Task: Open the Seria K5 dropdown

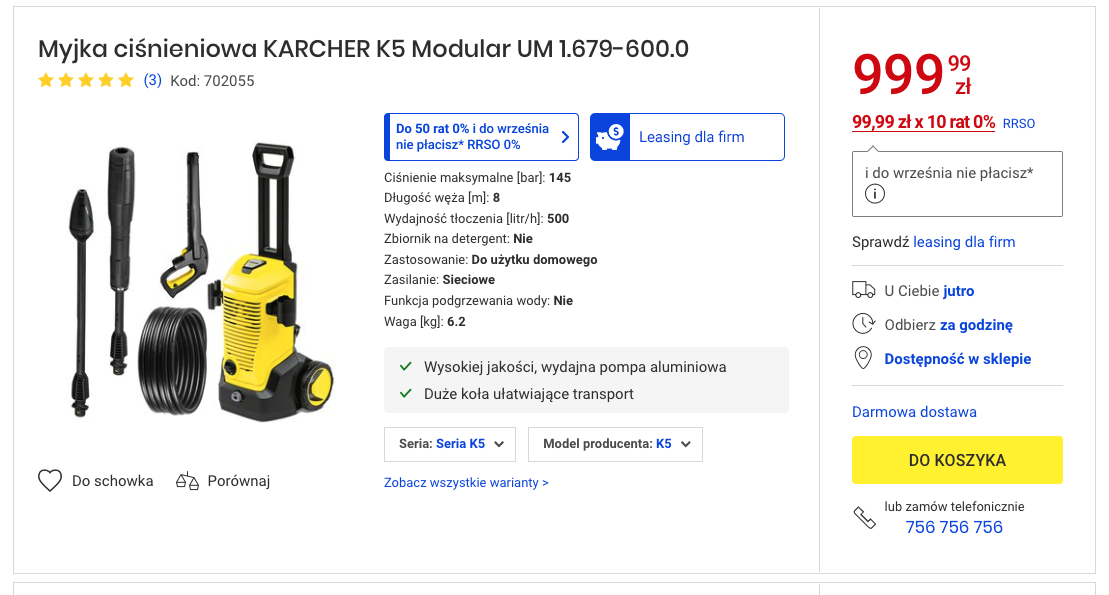Action: (450, 444)
